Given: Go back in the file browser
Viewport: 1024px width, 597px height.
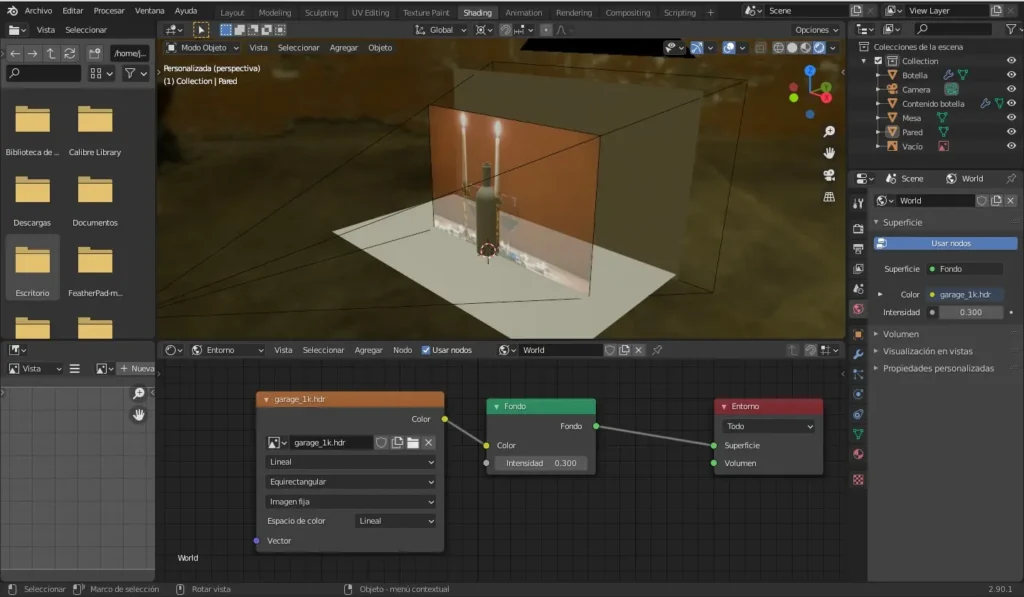Looking at the screenshot, I should pos(15,54).
